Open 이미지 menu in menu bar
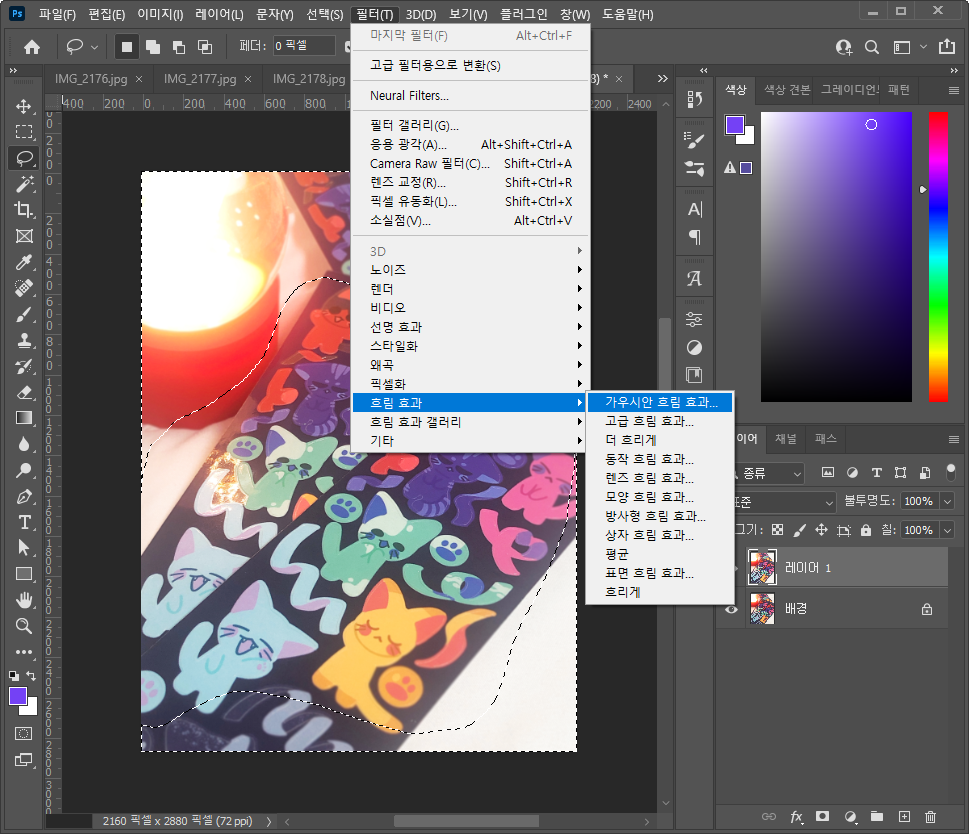The height and width of the screenshot is (834, 969). 160,14
